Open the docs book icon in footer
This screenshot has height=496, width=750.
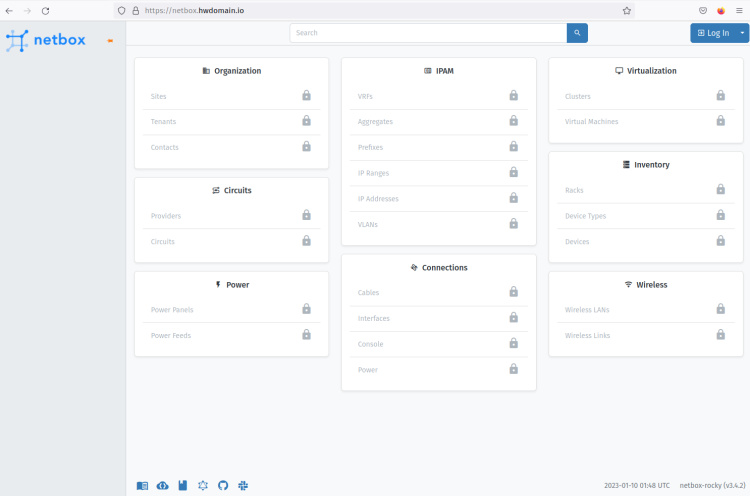click(x=142, y=485)
